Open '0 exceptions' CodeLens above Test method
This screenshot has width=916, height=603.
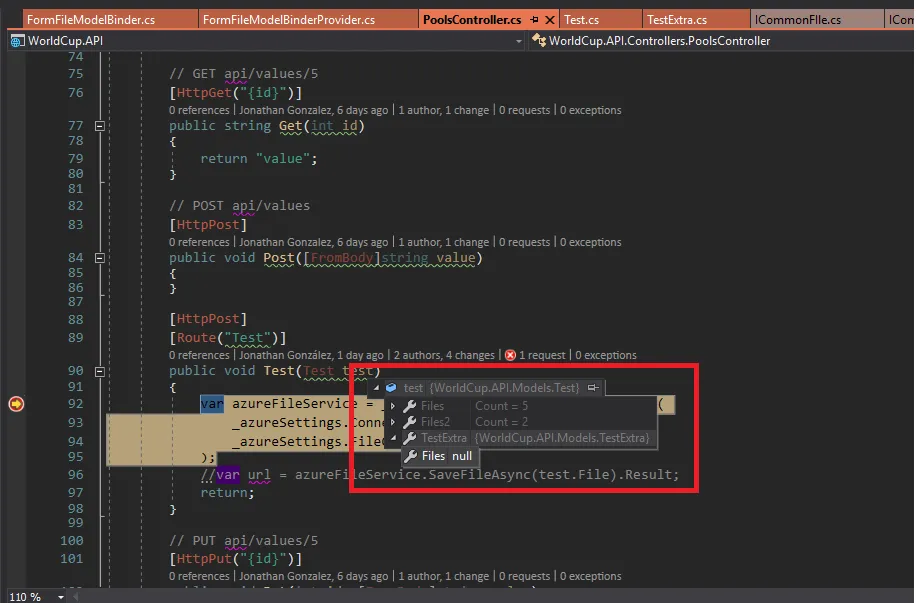click(606, 355)
